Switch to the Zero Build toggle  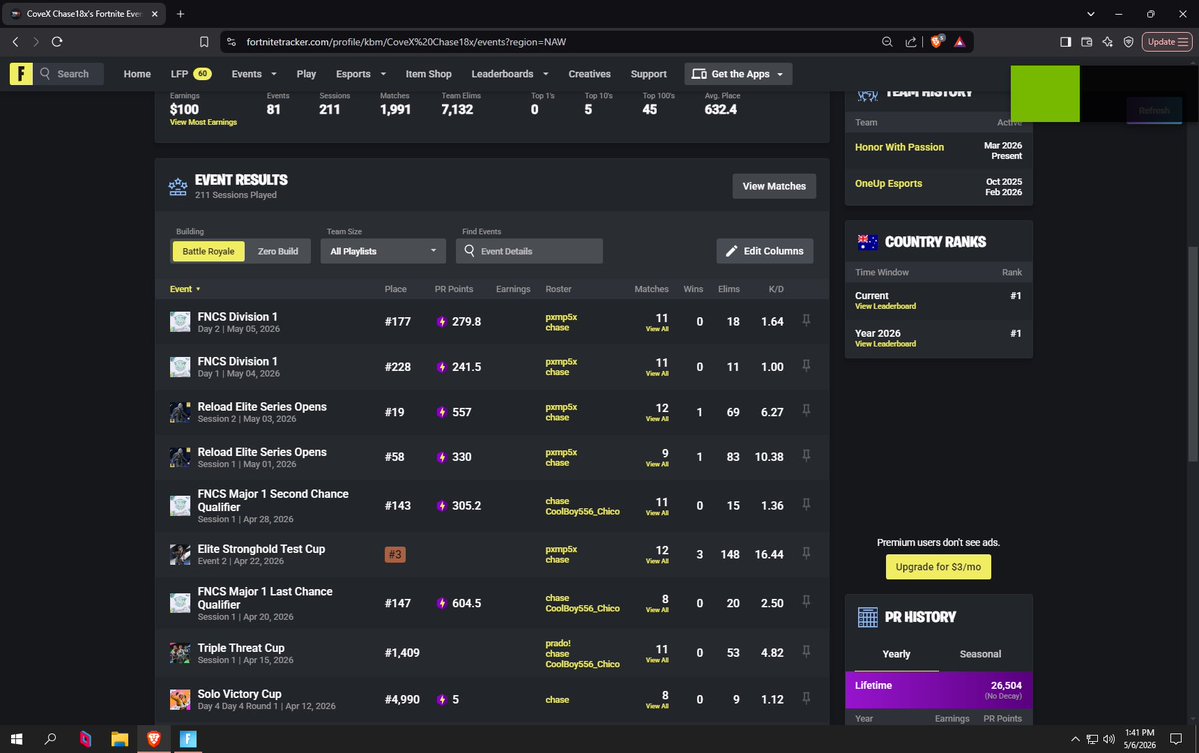pyautogui.click(x=278, y=251)
